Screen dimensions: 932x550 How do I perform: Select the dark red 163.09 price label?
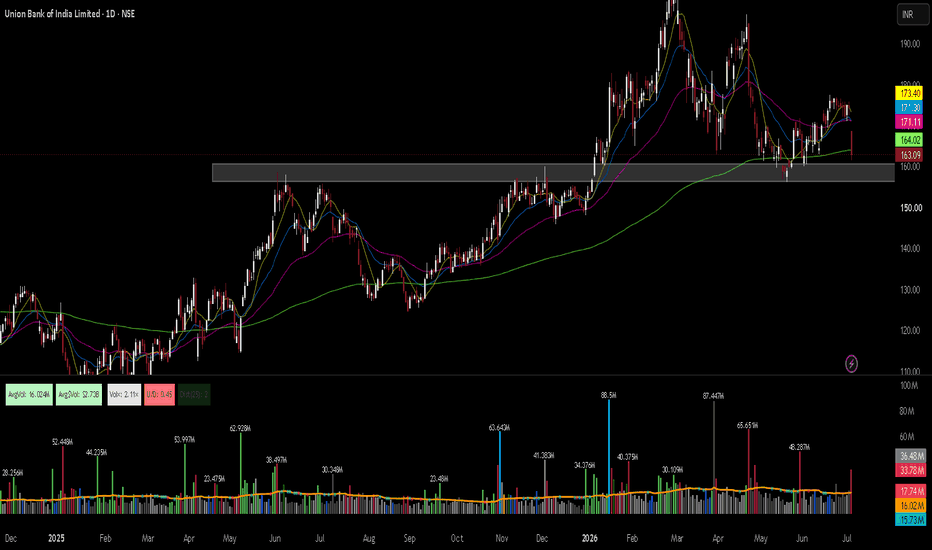point(909,155)
